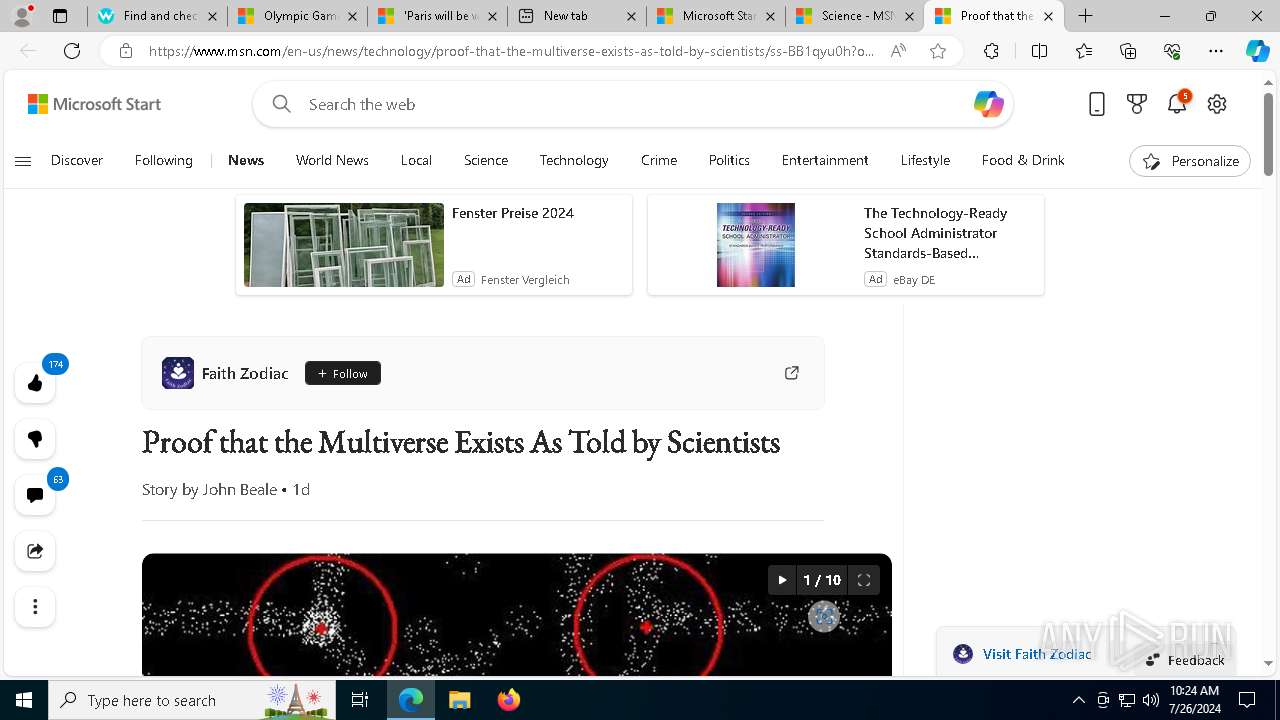1280x720 pixels.
Task: Open the browser profile icon
Action: coord(22,16)
